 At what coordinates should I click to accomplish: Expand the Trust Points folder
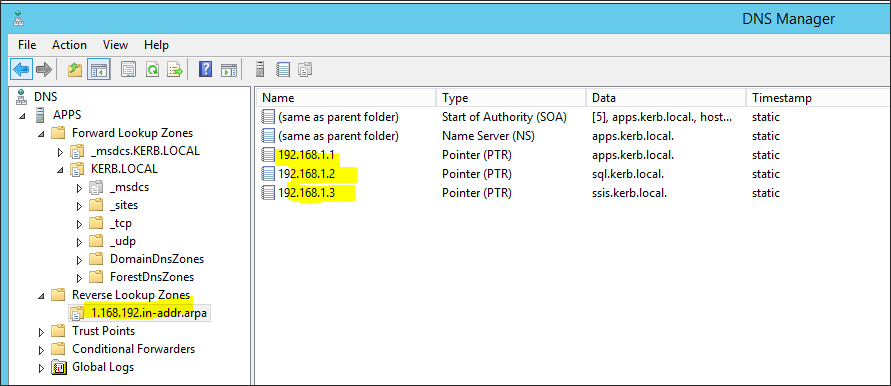(41, 331)
